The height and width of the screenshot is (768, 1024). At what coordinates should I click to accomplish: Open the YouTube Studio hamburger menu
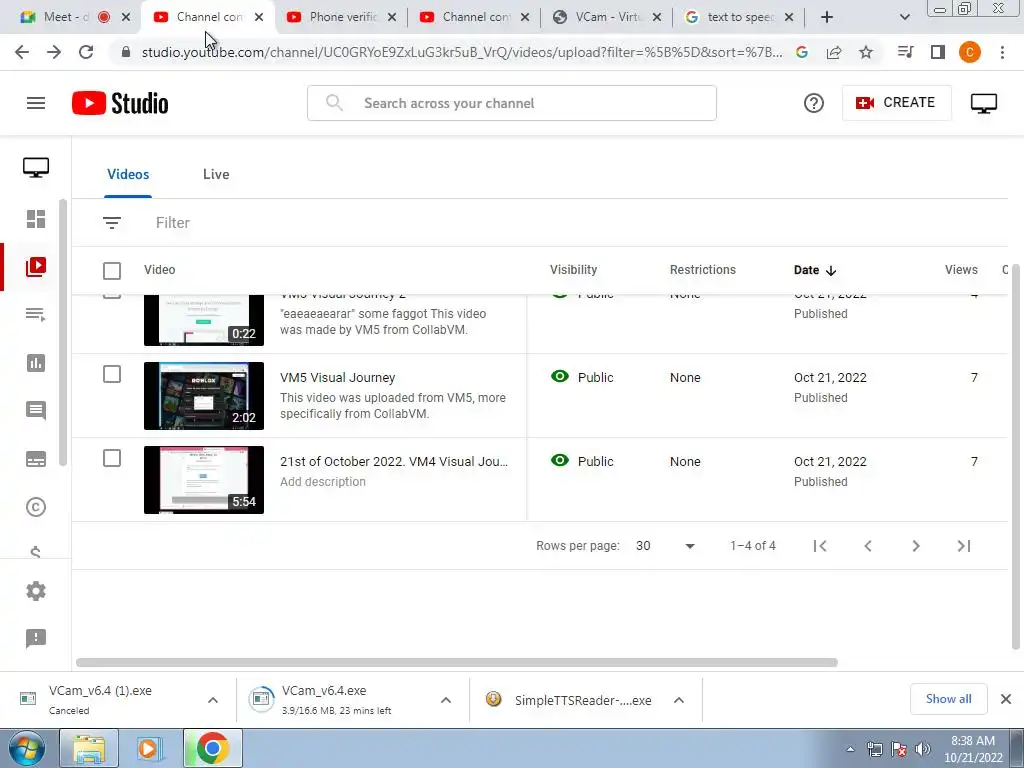pos(36,103)
